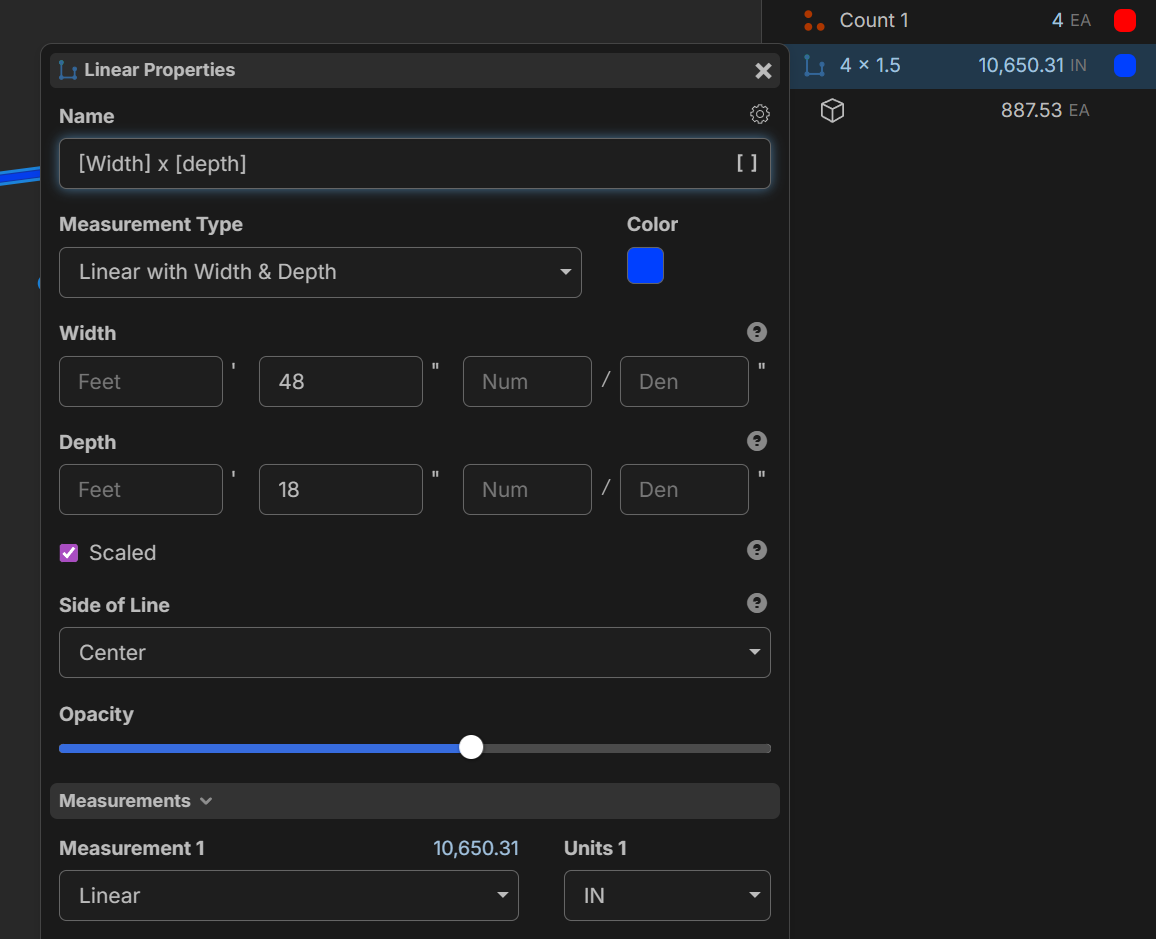Close the Linear Properties panel
1156x939 pixels.
coord(763,71)
